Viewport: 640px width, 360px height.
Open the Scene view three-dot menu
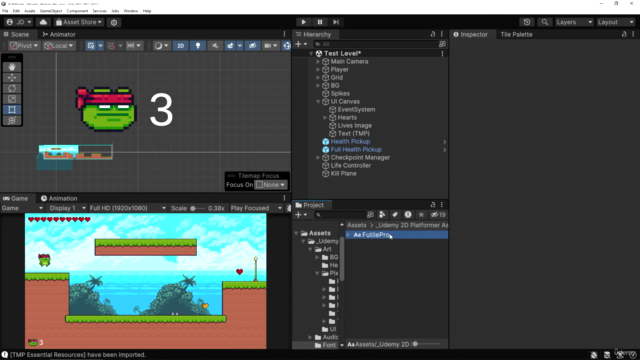[x=284, y=34]
